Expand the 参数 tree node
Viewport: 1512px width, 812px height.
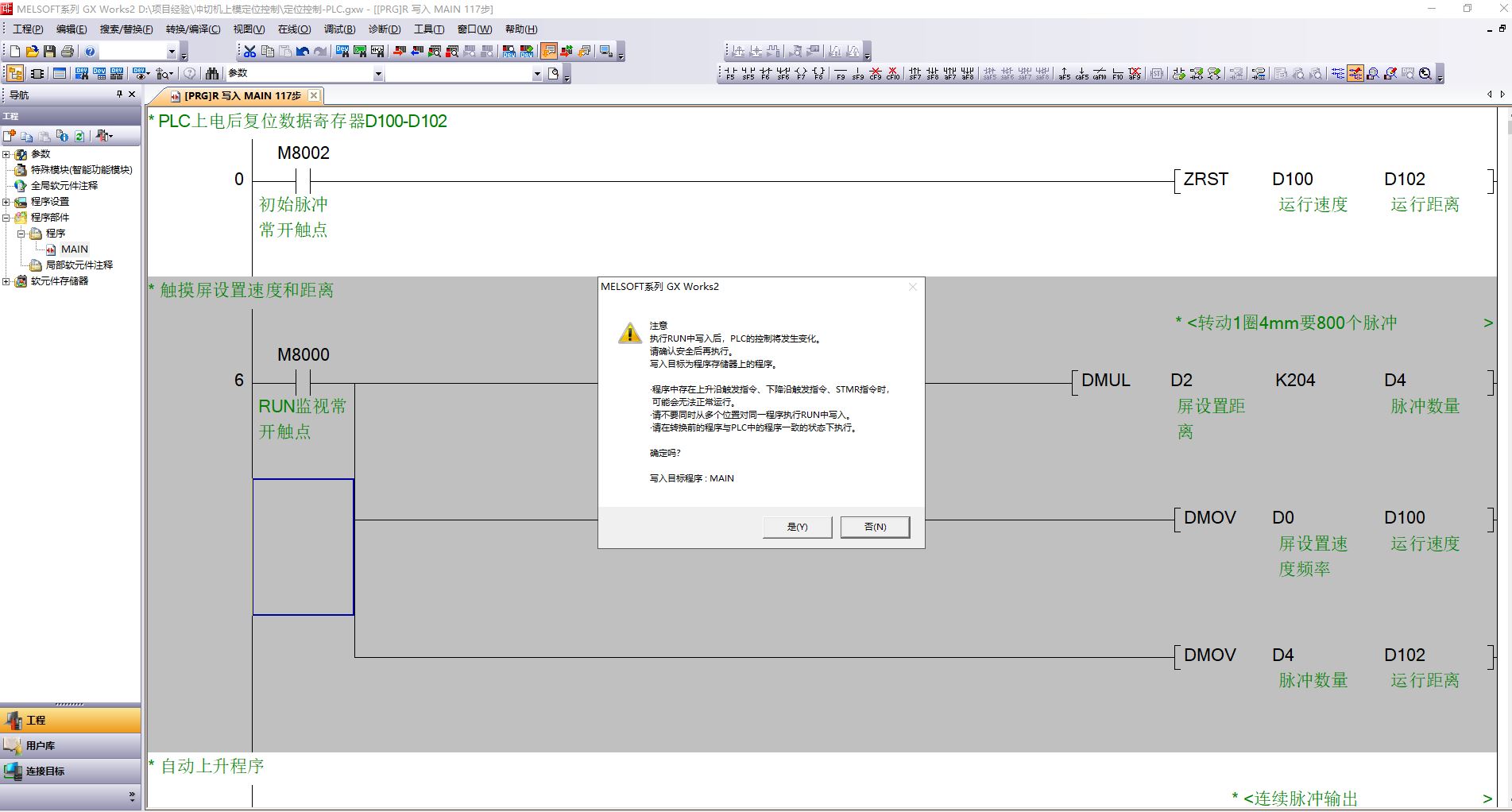6,154
